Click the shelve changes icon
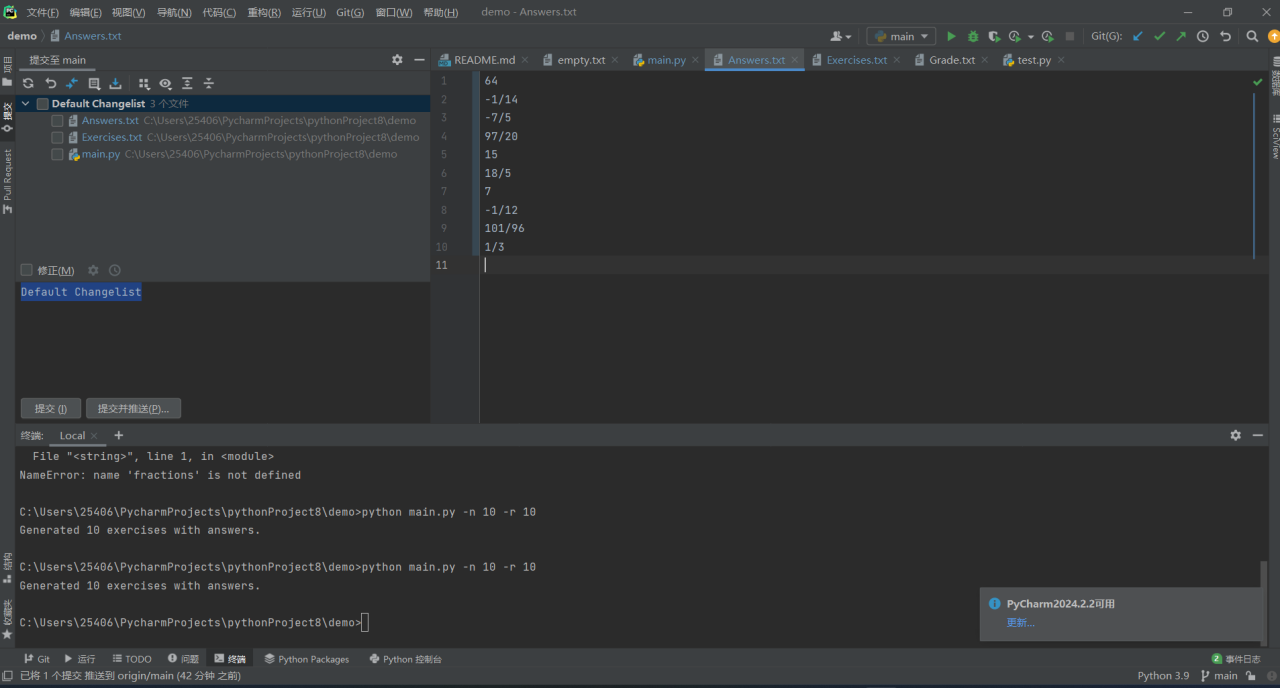 click(116, 84)
